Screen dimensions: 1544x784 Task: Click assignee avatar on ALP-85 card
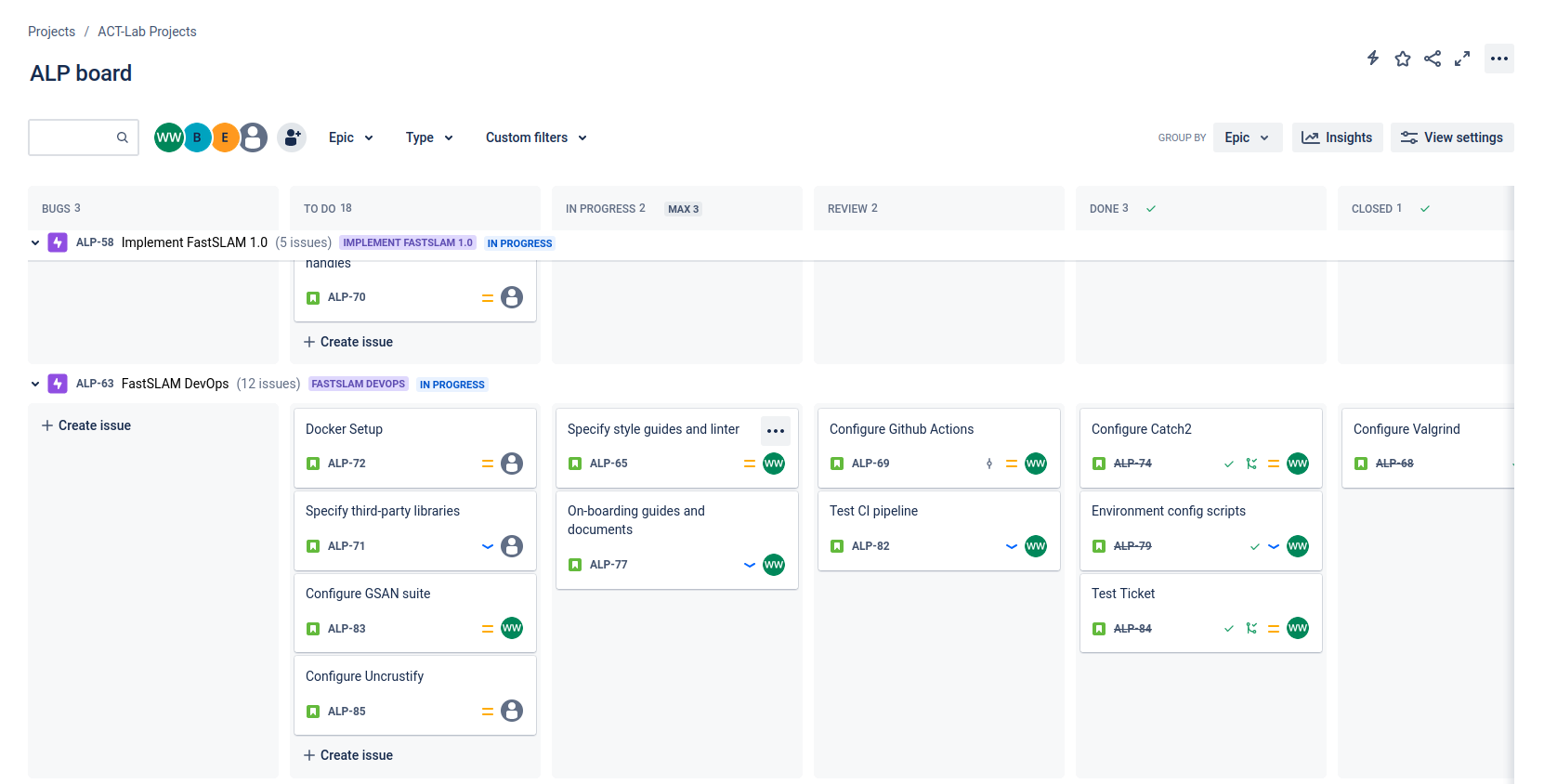[x=512, y=711]
